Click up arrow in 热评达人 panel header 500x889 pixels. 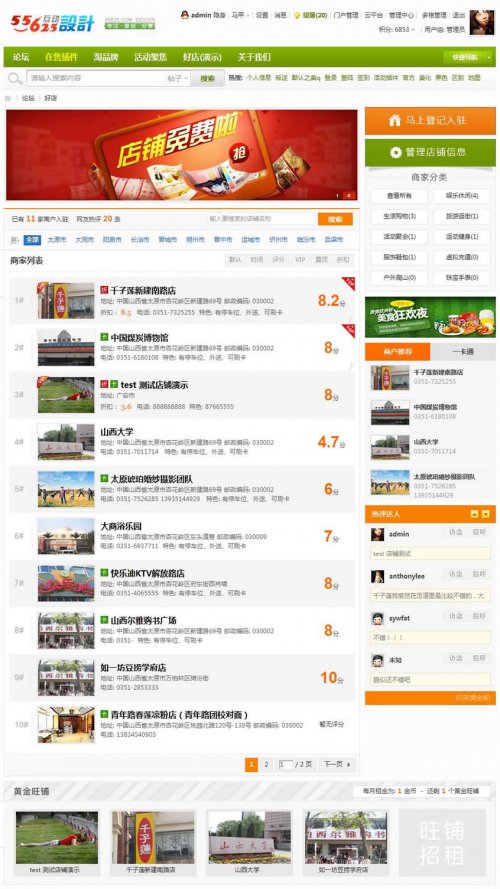(x=474, y=514)
